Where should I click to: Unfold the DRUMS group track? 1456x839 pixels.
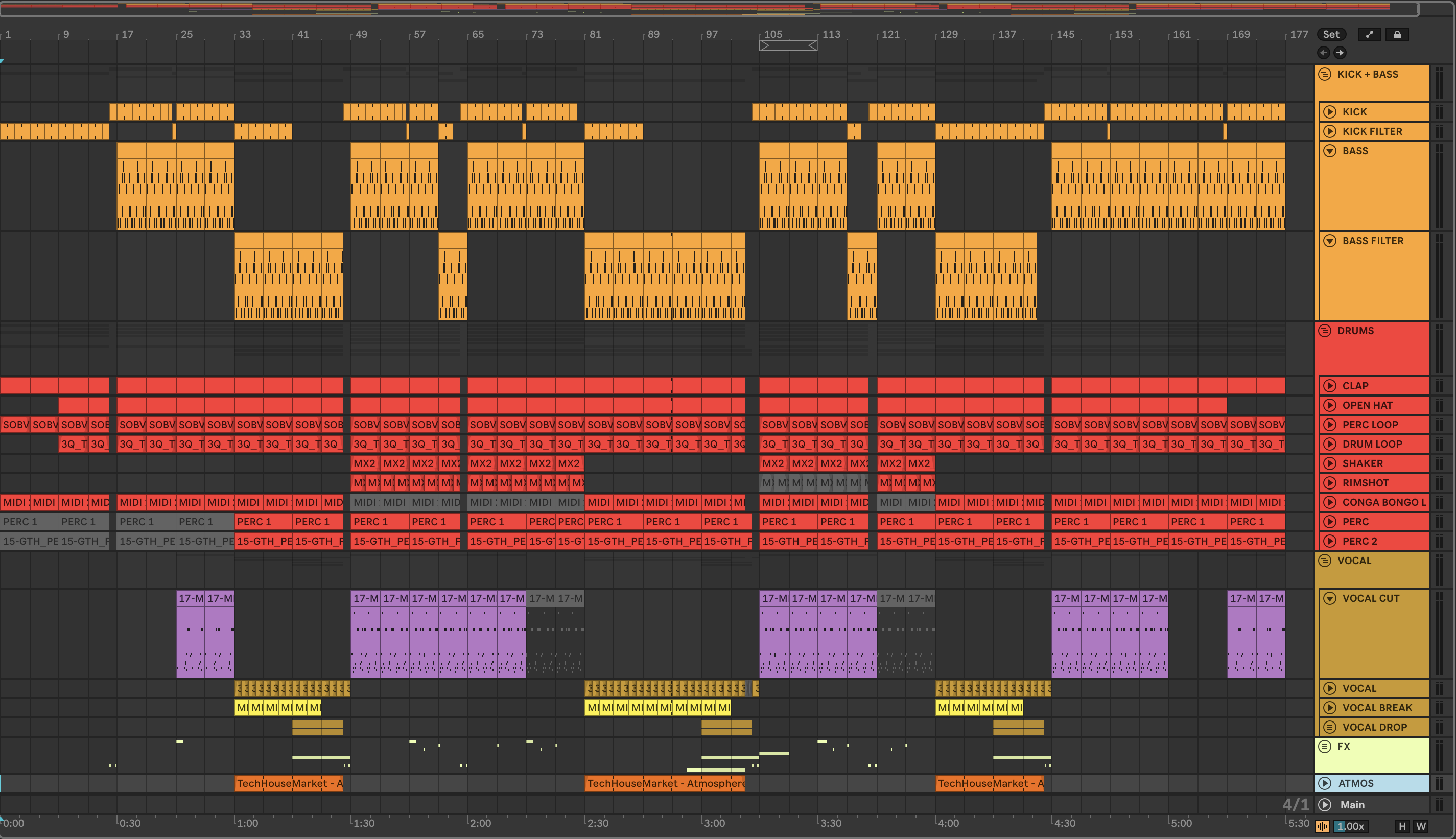[1325, 331]
